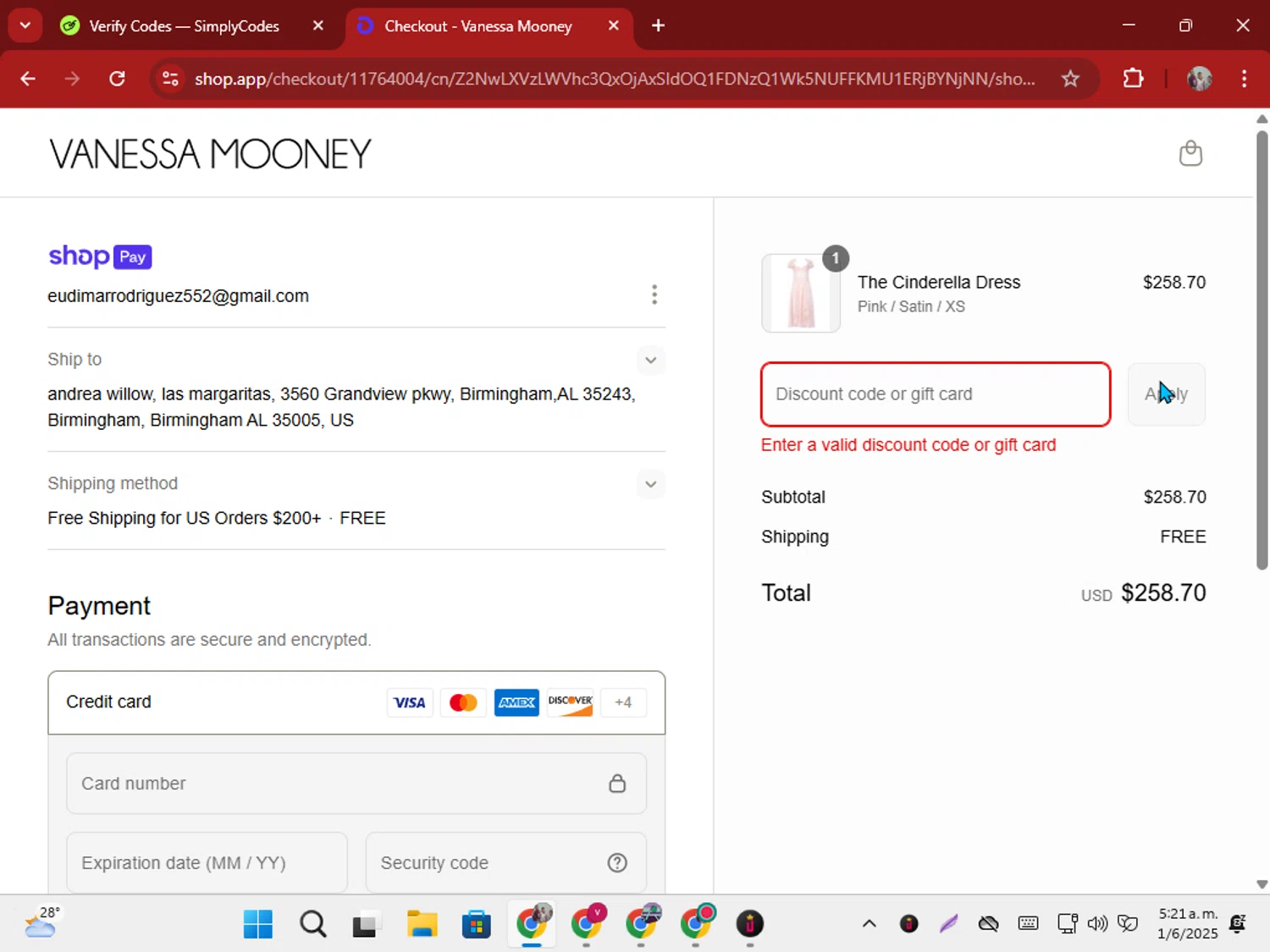This screenshot has width=1270, height=952.
Task: Open the Chrome profile avatar
Action: [x=1199, y=79]
